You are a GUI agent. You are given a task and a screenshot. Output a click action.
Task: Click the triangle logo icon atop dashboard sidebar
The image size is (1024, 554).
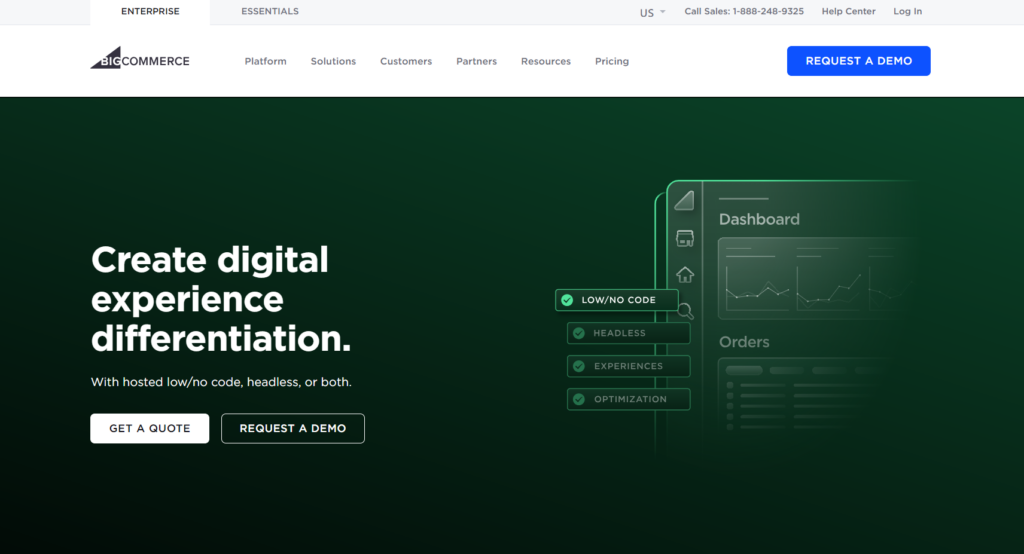point(684,201)
